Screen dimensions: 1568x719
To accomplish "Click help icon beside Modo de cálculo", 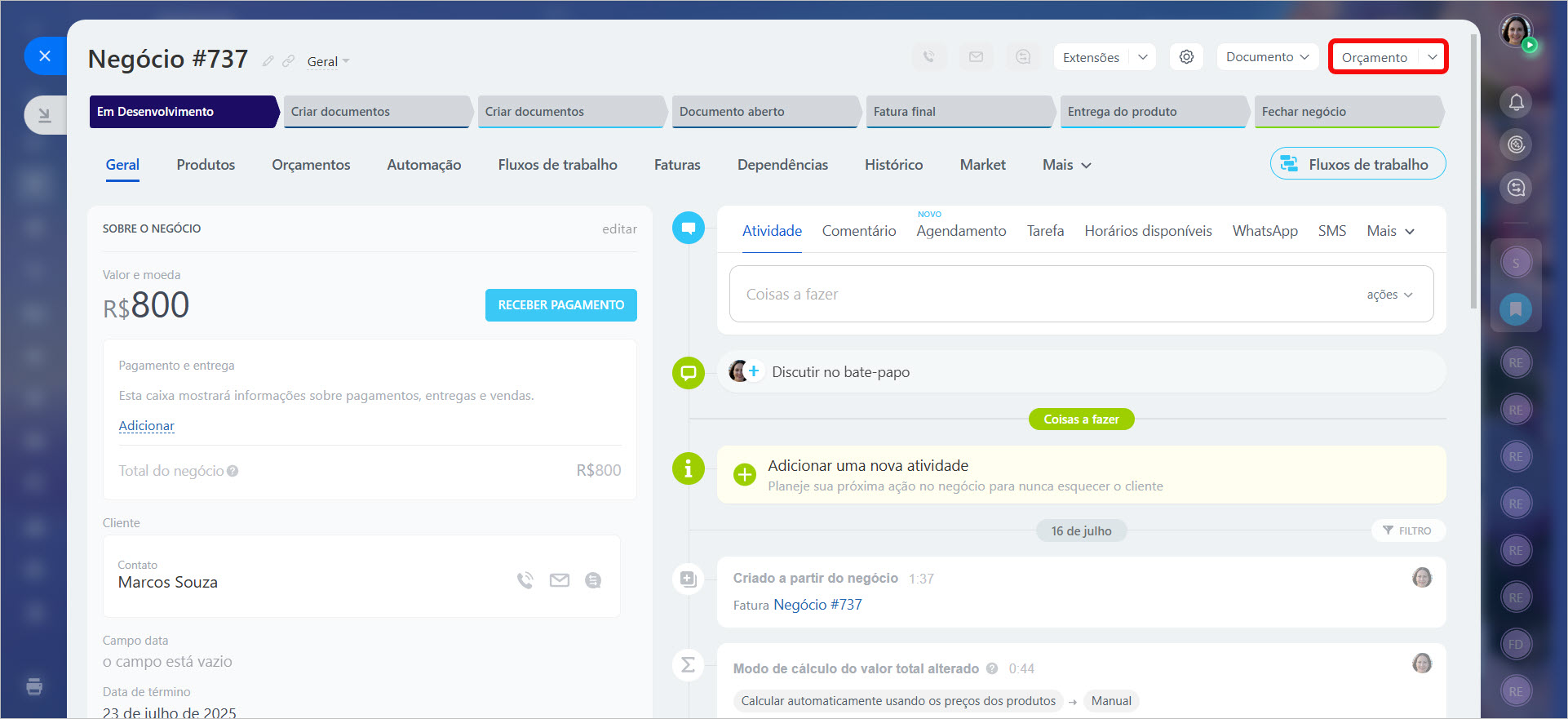I will [x=992, y=668].
